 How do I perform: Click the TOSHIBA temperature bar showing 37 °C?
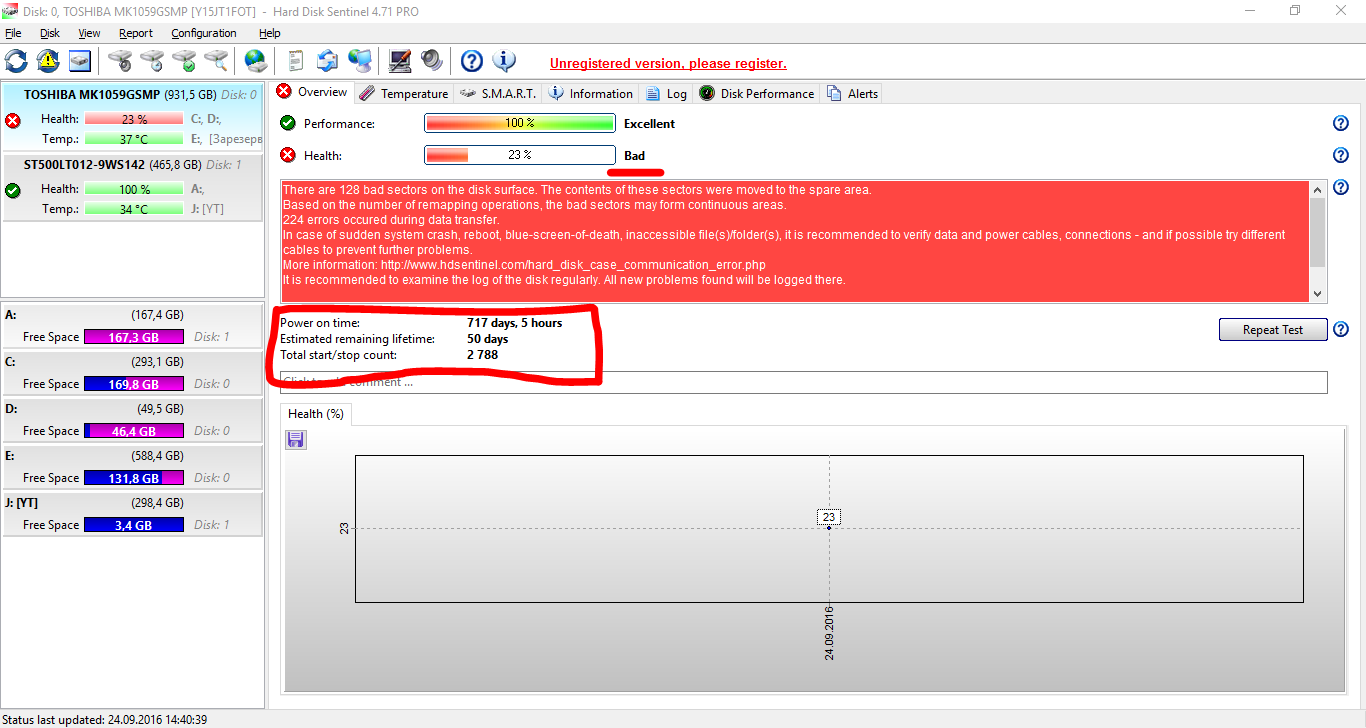pyautogui.click(x=135, y=140)
